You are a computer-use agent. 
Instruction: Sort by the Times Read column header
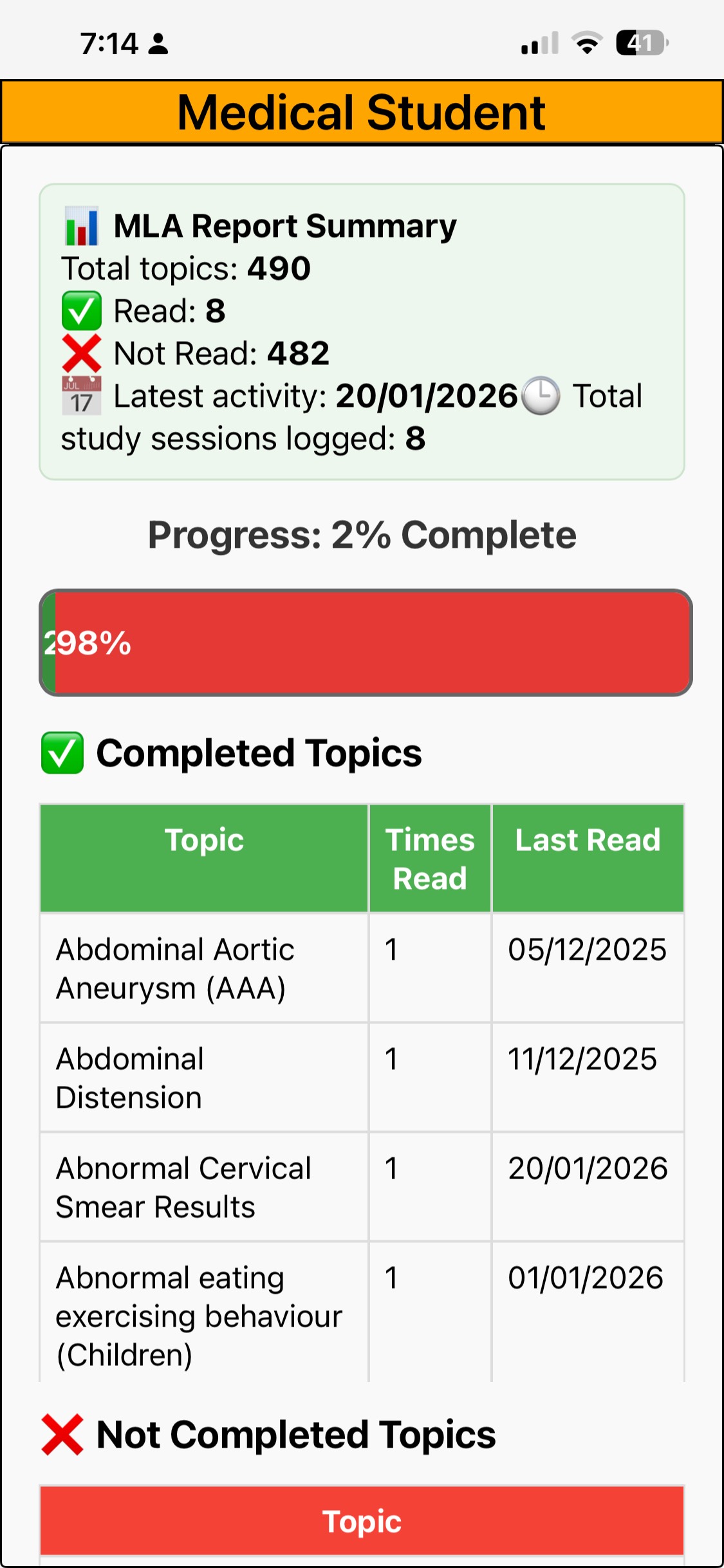(x=429, y=857)
